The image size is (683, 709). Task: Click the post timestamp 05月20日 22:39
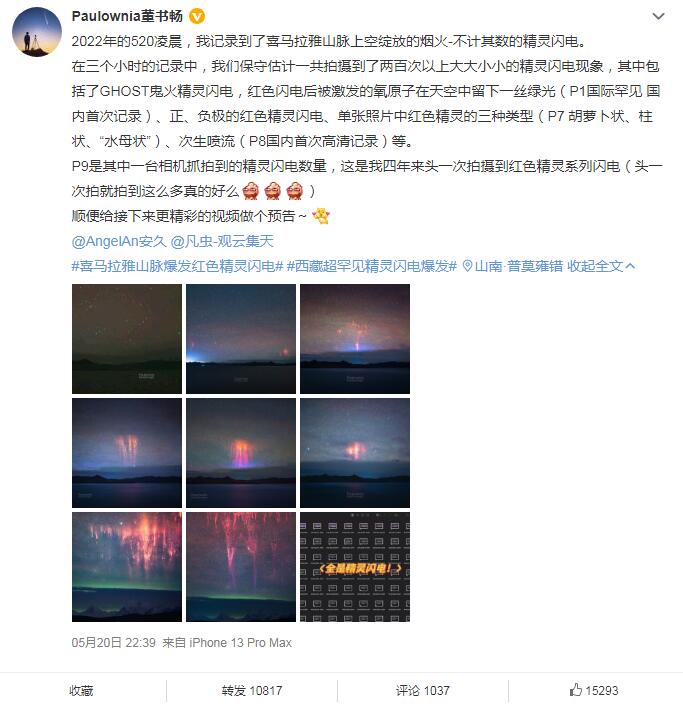coord(114,643)
